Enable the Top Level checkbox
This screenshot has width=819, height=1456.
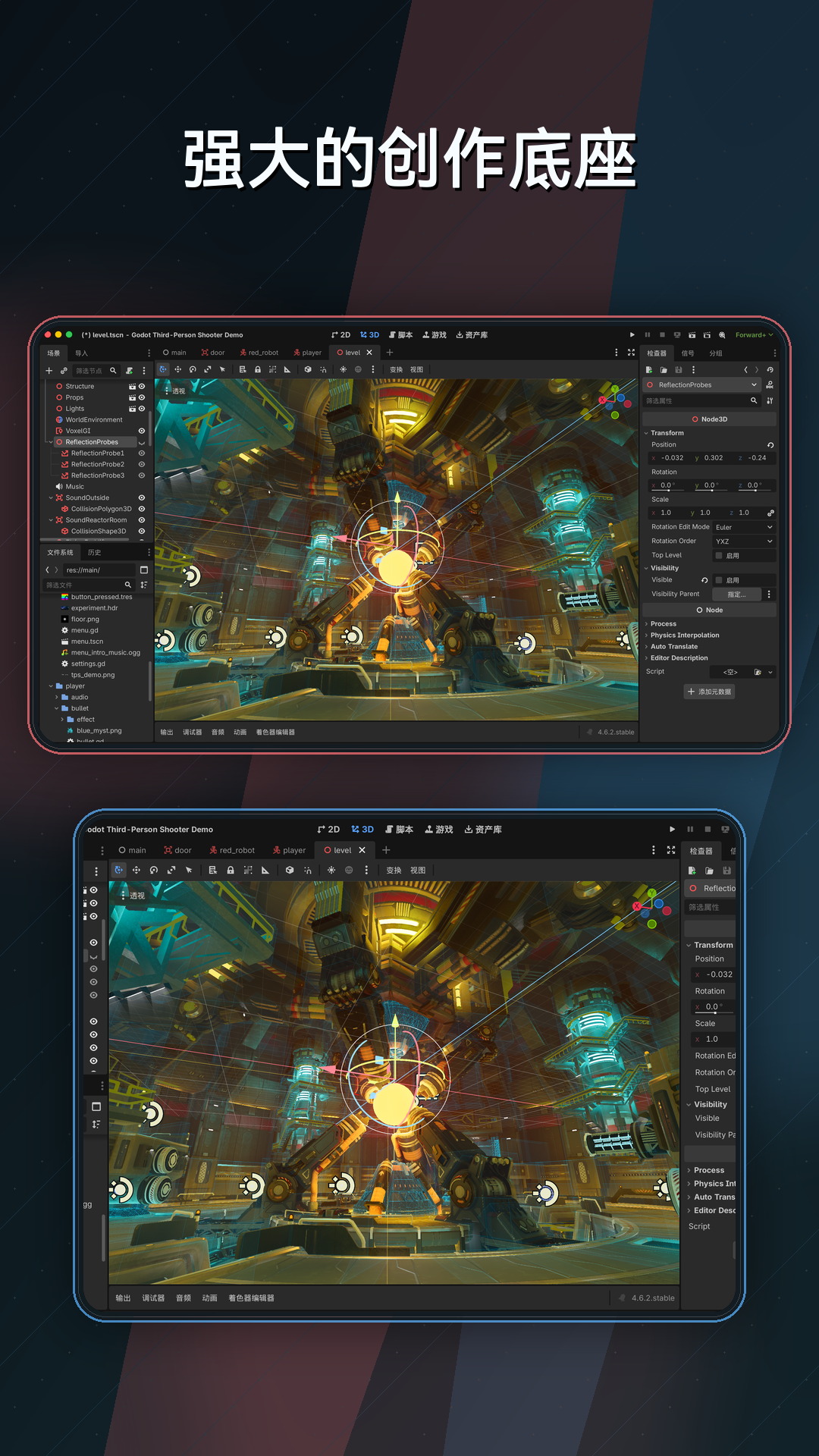point(719,555)
